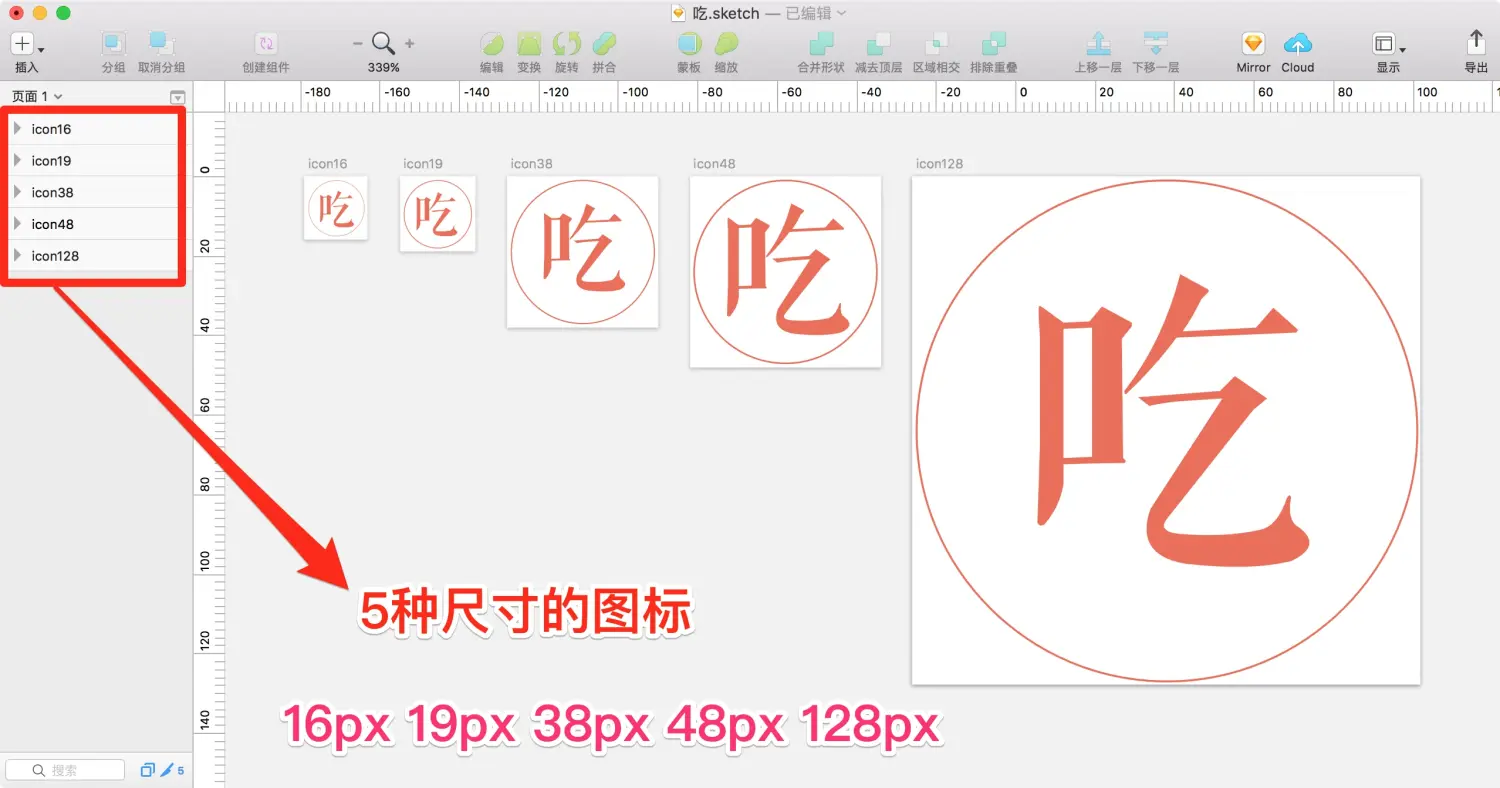Select the large icon128 artboard artwork

coord(1166,431)
